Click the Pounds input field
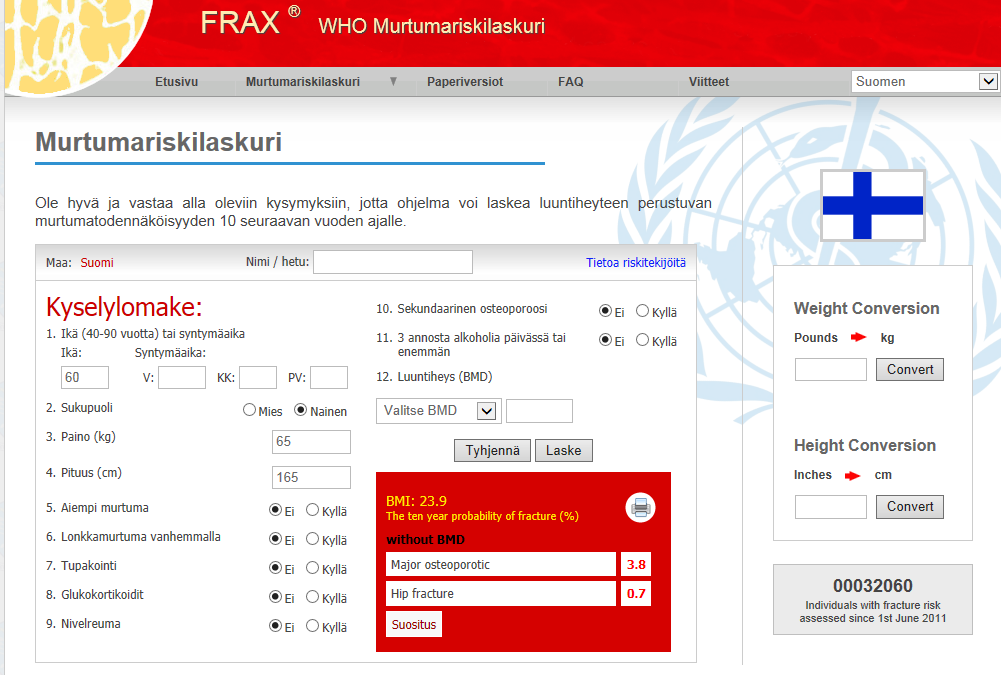 point(831,369)
